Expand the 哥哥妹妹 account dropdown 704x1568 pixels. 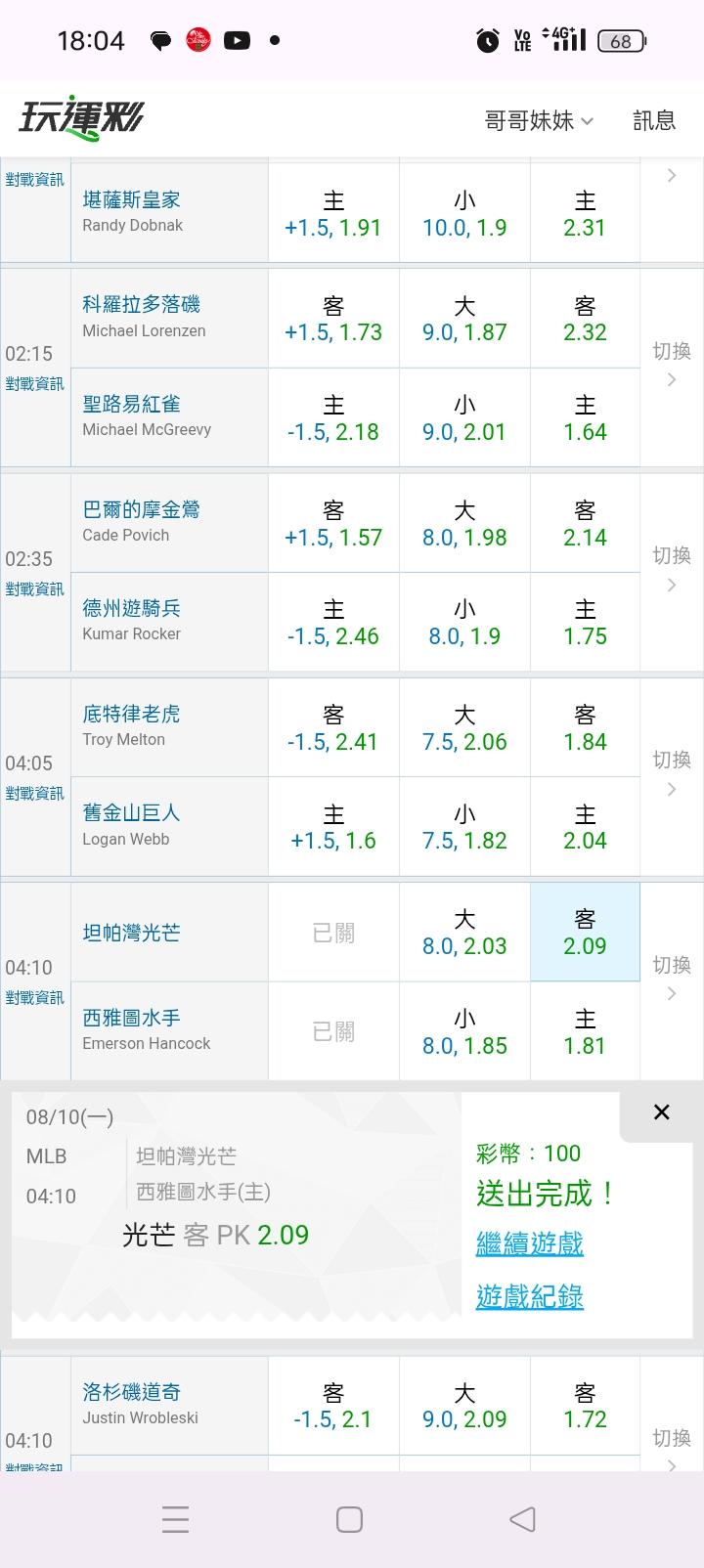point(539,120)
